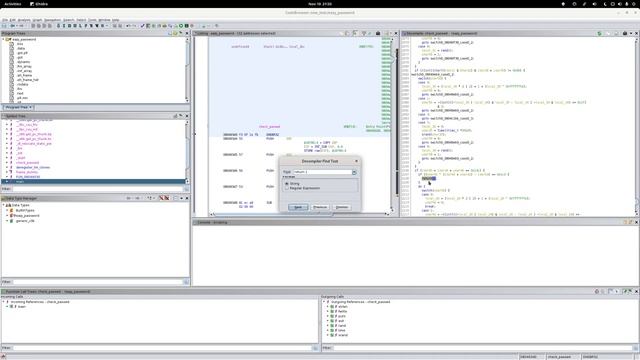Click the Listing horizontal scrollbar

point(300,214)
